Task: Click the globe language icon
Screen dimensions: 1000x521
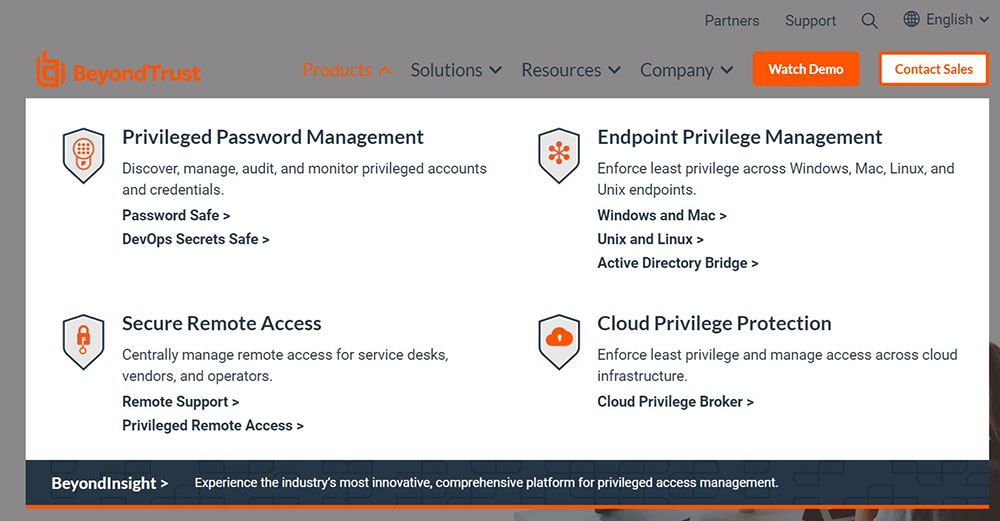Action: click(911, 19)
